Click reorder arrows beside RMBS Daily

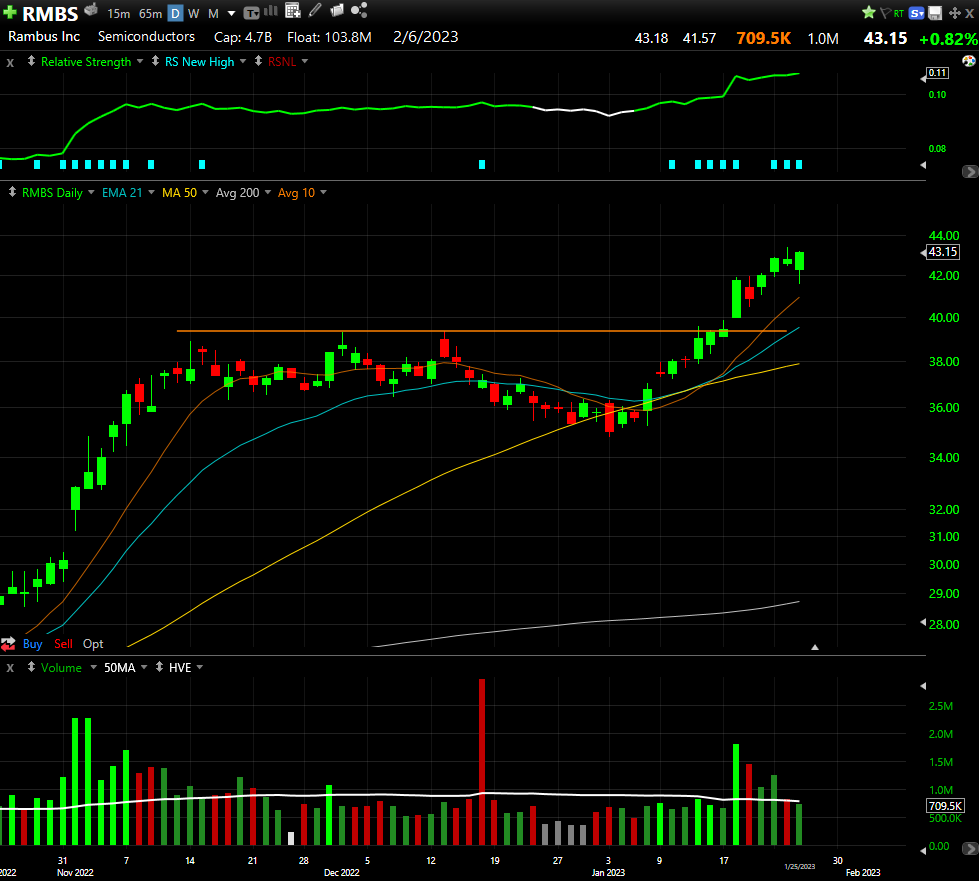[12, 192]
